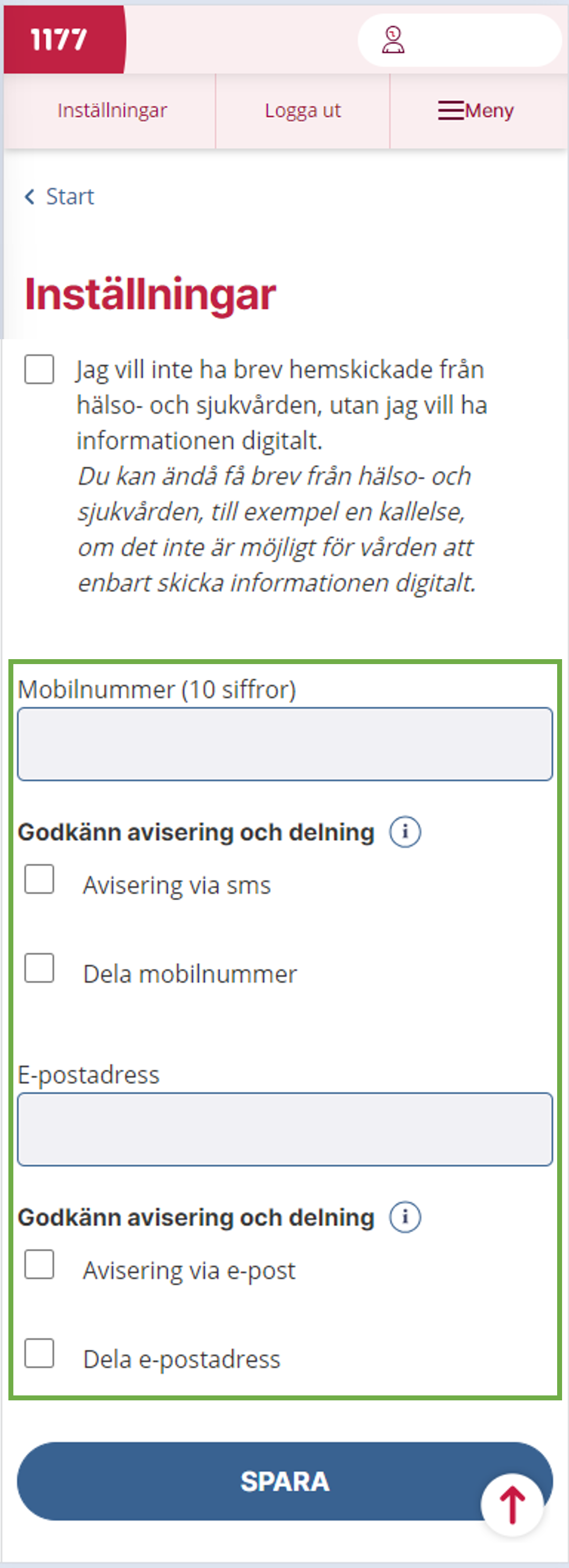This screenshot has height=1568, width=569.
Task: Go back via the Start link
Action: click(70, 197)
